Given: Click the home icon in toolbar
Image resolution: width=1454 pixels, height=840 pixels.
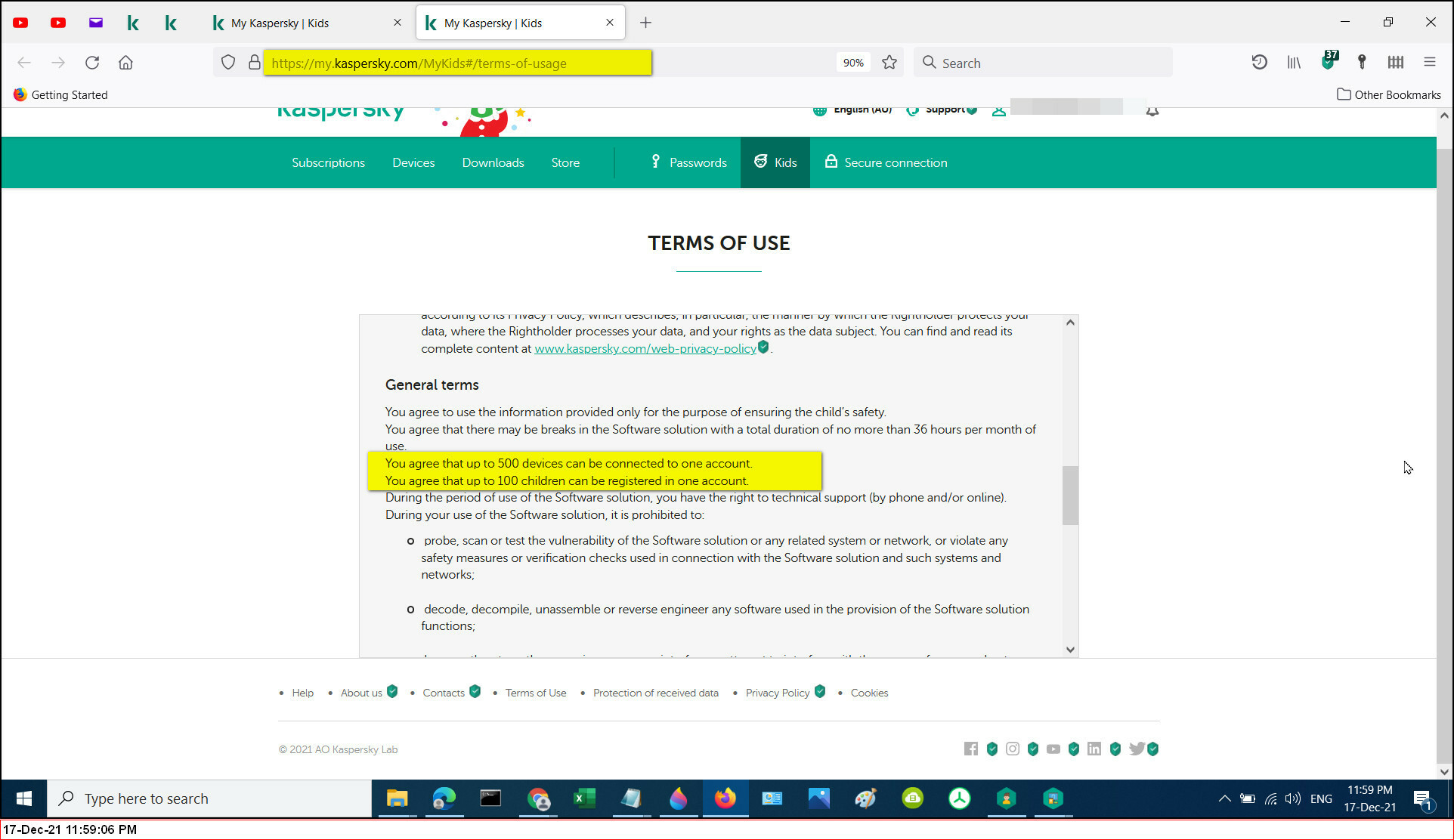Looking at the screenshot, I should pos(125,63).
